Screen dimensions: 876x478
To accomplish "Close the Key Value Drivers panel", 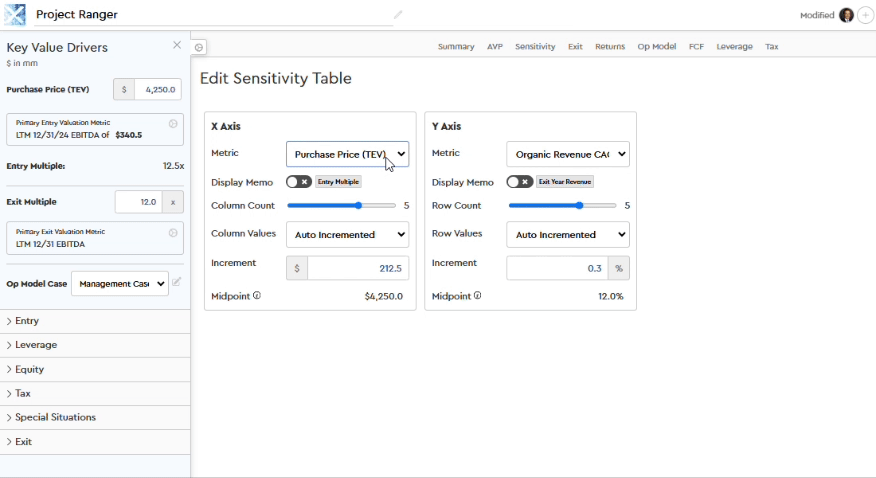I will [177, 45].
